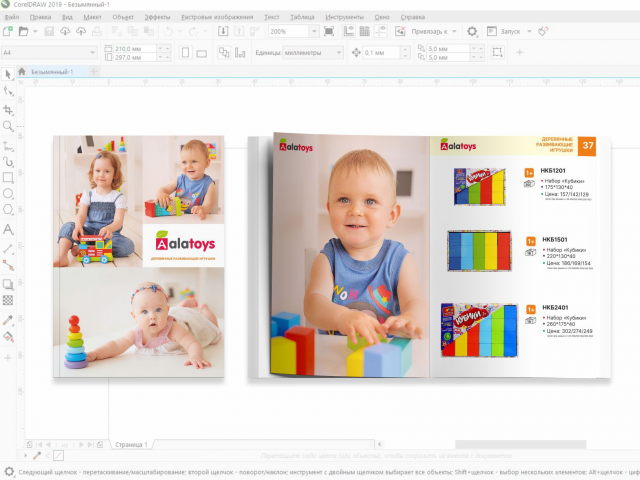Select the Artistic Media tool

coord(8,162)
